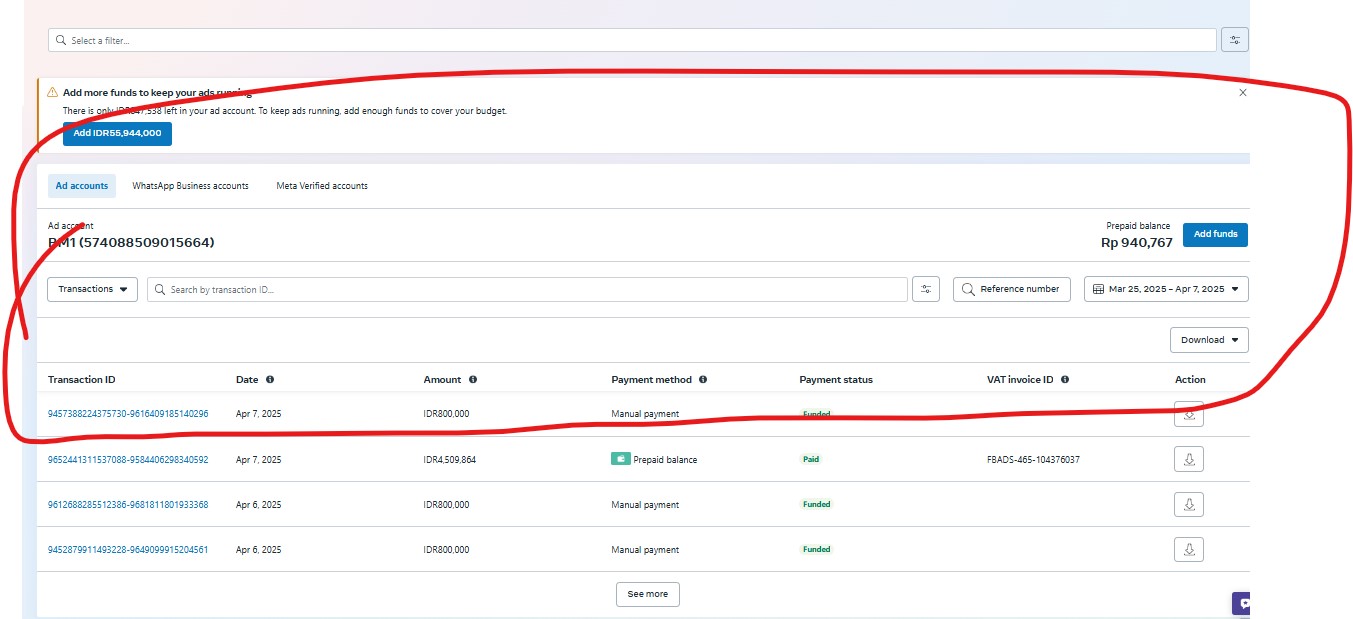Click the blue Add funds button
This screenshot has width=1353, height=619.
coord(1215,234)
